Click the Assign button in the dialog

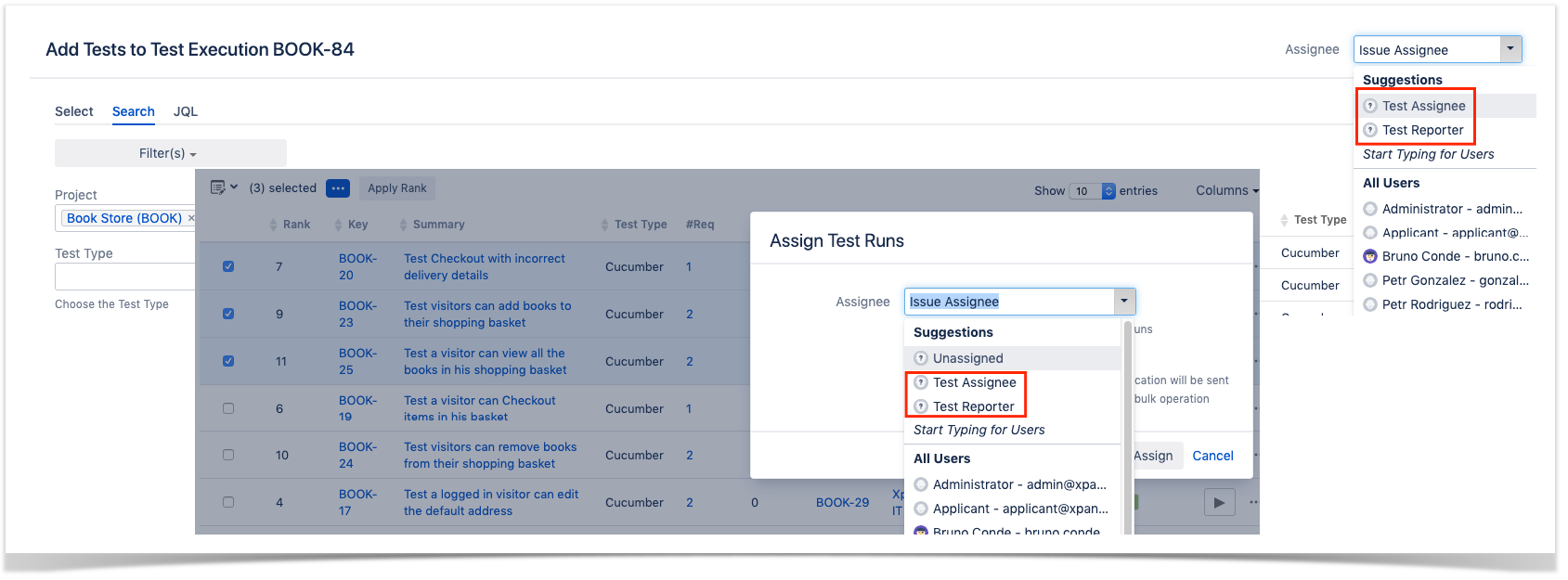(1153, 456)
